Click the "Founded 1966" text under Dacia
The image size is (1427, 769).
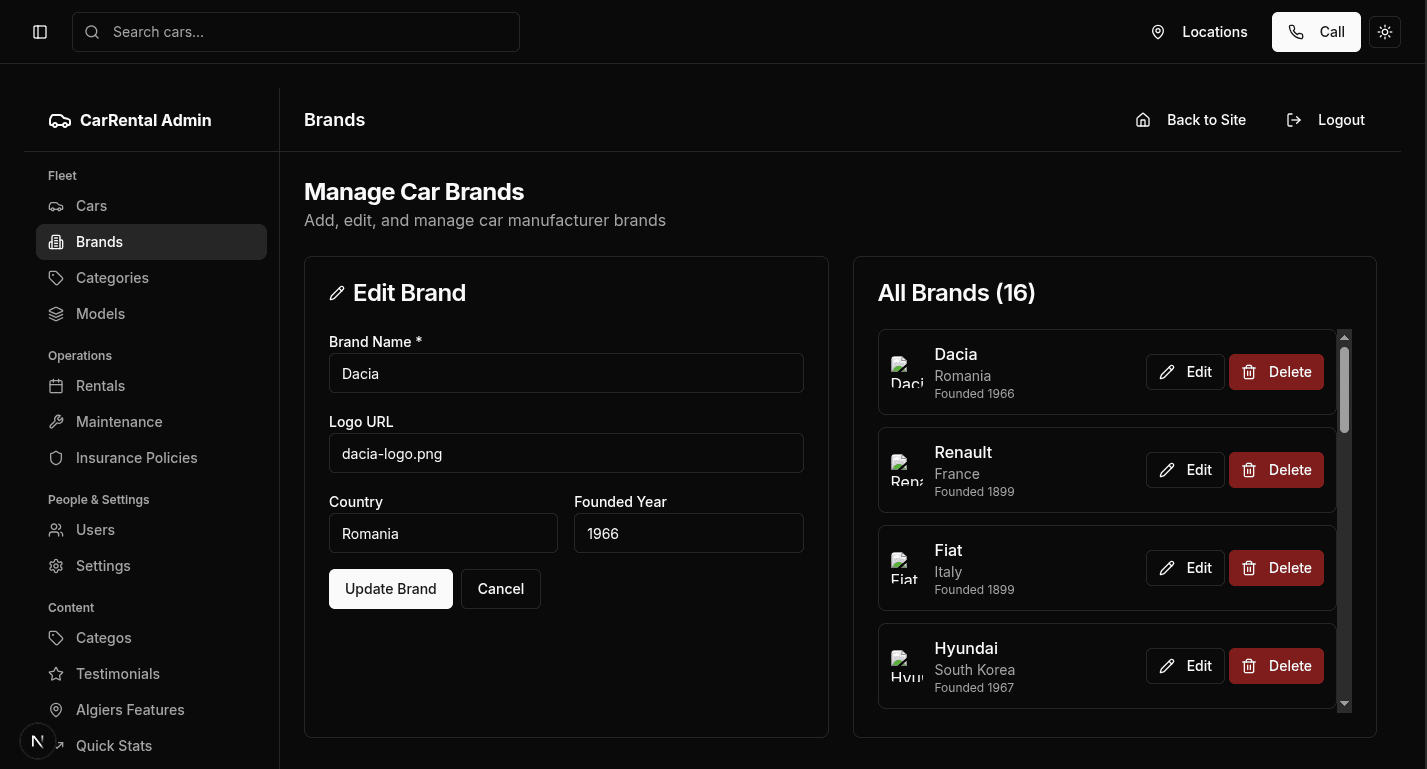coord(975,394)
